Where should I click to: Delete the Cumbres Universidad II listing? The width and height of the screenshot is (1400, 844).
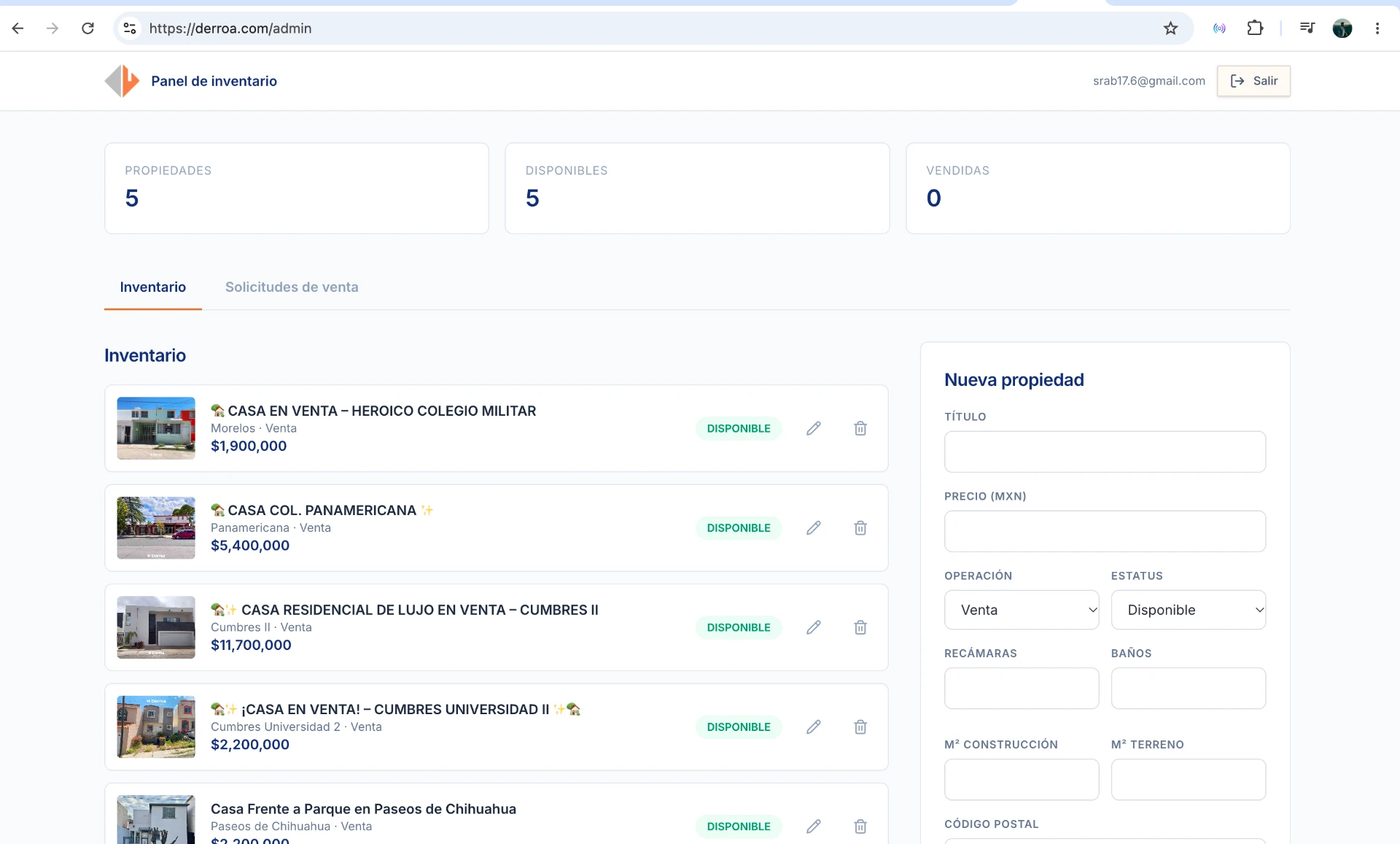click(860, 727)
